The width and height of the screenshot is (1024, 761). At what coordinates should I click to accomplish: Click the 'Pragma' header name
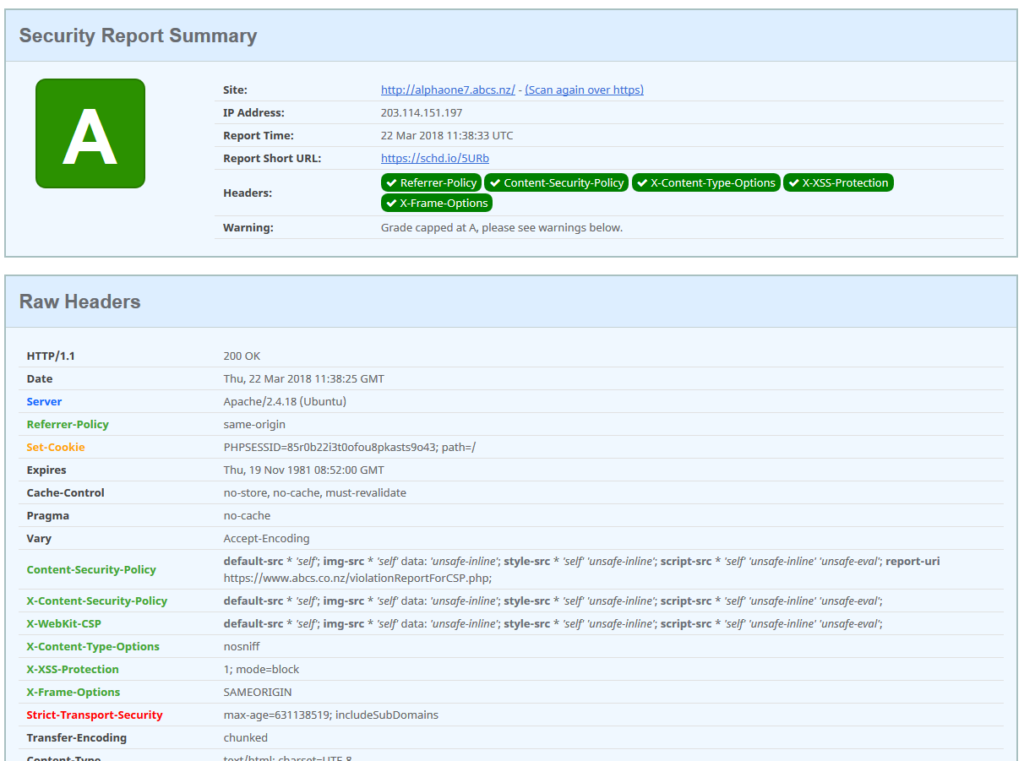point(48,516)
